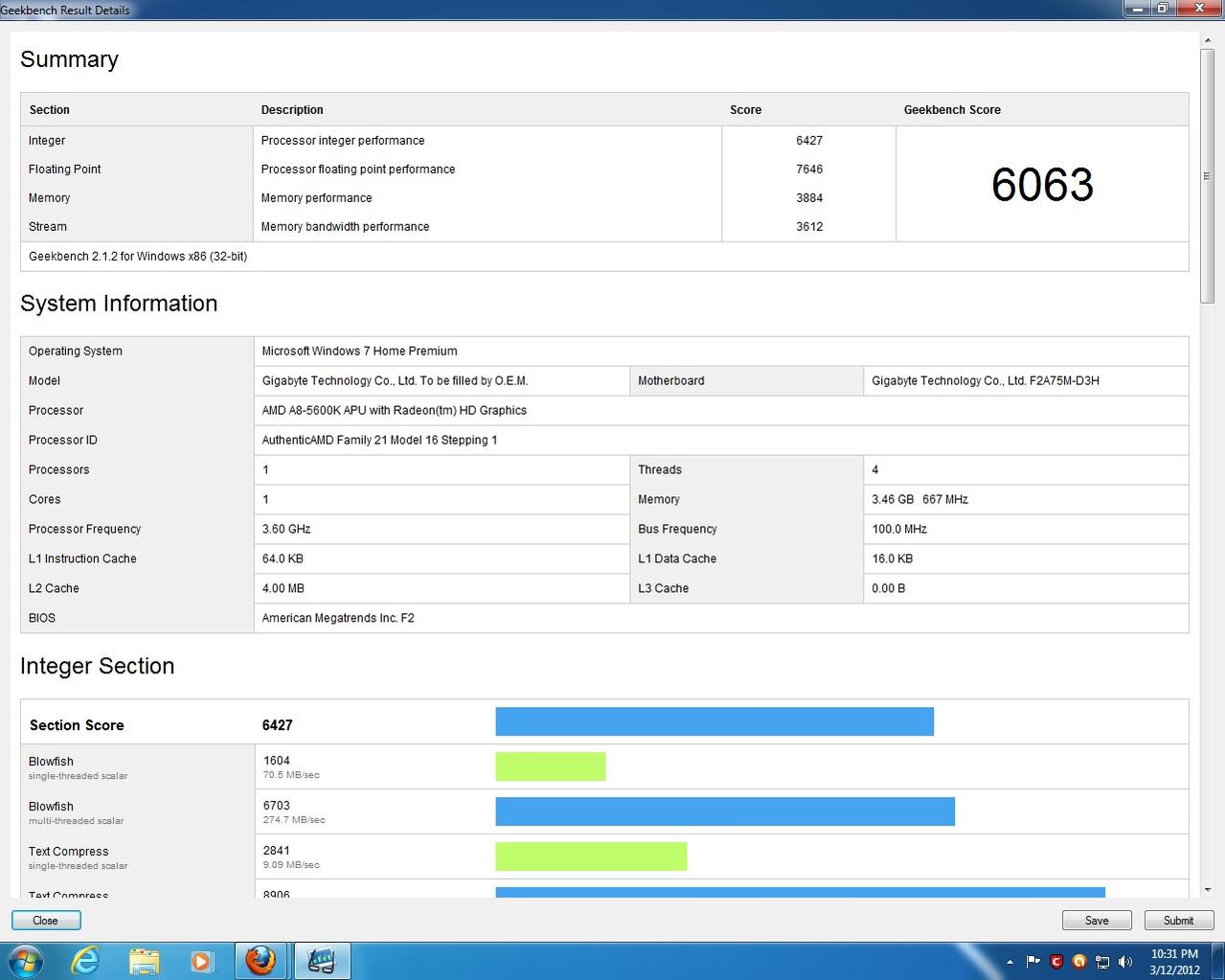Click the 'System Information' heading
The width and height of the screenshot is (1225, 980).
tap(119, 304)
